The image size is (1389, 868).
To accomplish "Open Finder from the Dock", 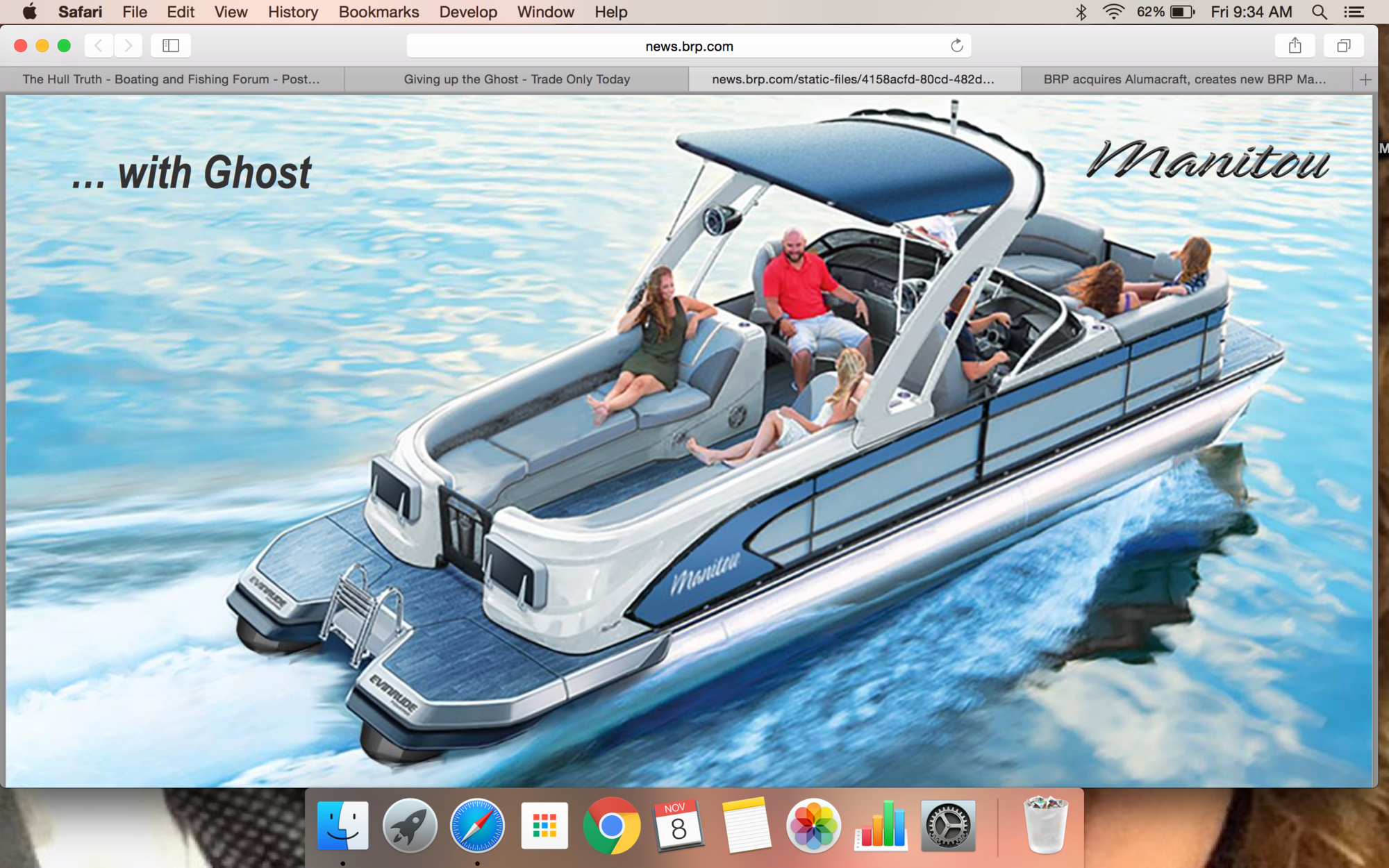I will [x=343, y=826].
